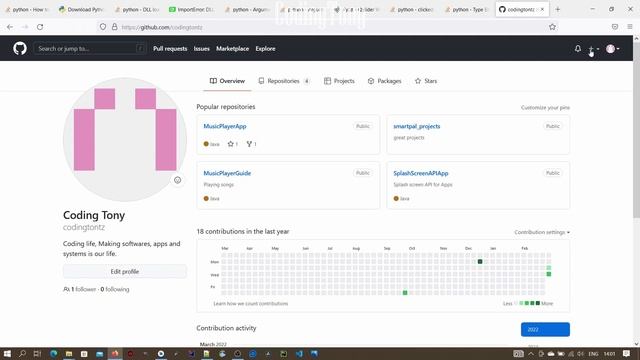
Task: Open the SplashScreenAPIApp repository
Action: (x=420, y=173)
